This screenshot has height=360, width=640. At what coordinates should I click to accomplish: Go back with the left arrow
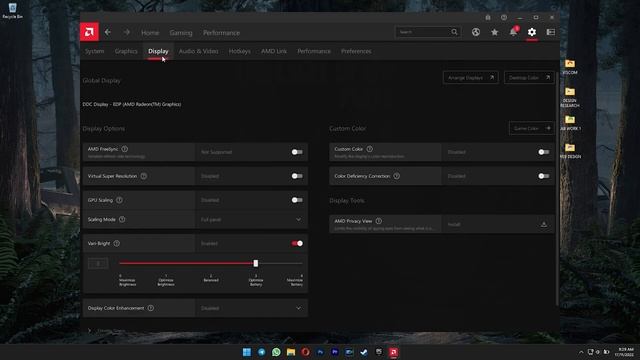pyautogui.click(x=108, y=32)
